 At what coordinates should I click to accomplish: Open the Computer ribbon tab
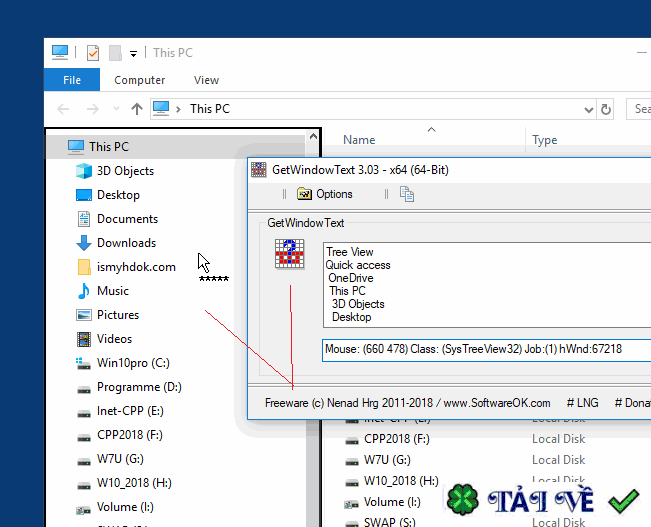pos(140,80)
